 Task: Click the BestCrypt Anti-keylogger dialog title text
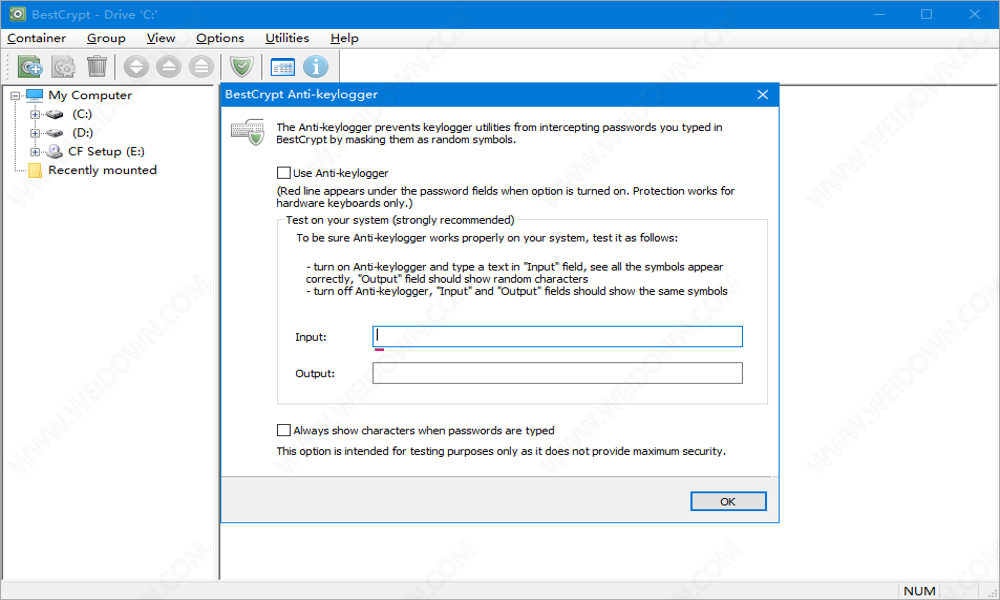pos(301,94)
